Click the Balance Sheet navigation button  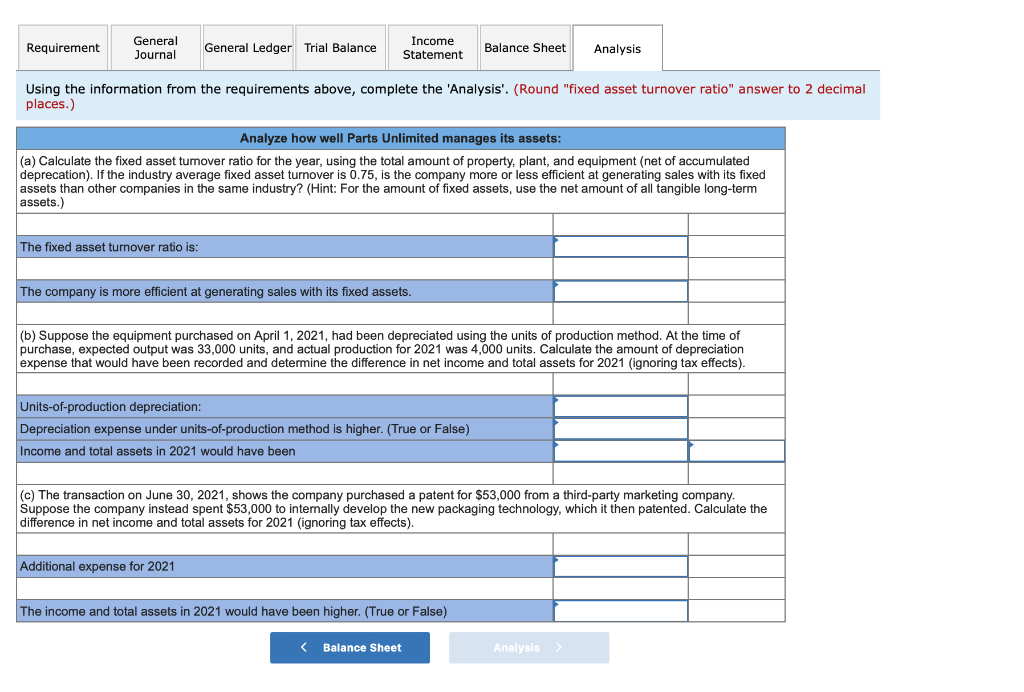349,647
